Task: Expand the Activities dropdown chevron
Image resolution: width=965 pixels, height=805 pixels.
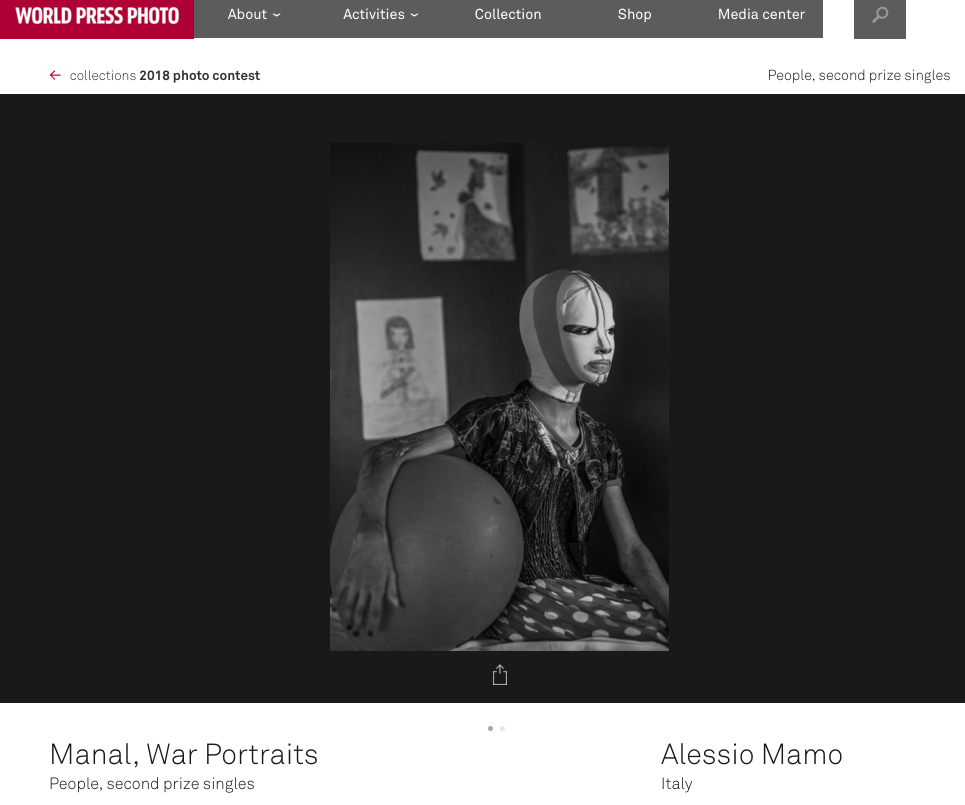Action: tap(414, 15)
